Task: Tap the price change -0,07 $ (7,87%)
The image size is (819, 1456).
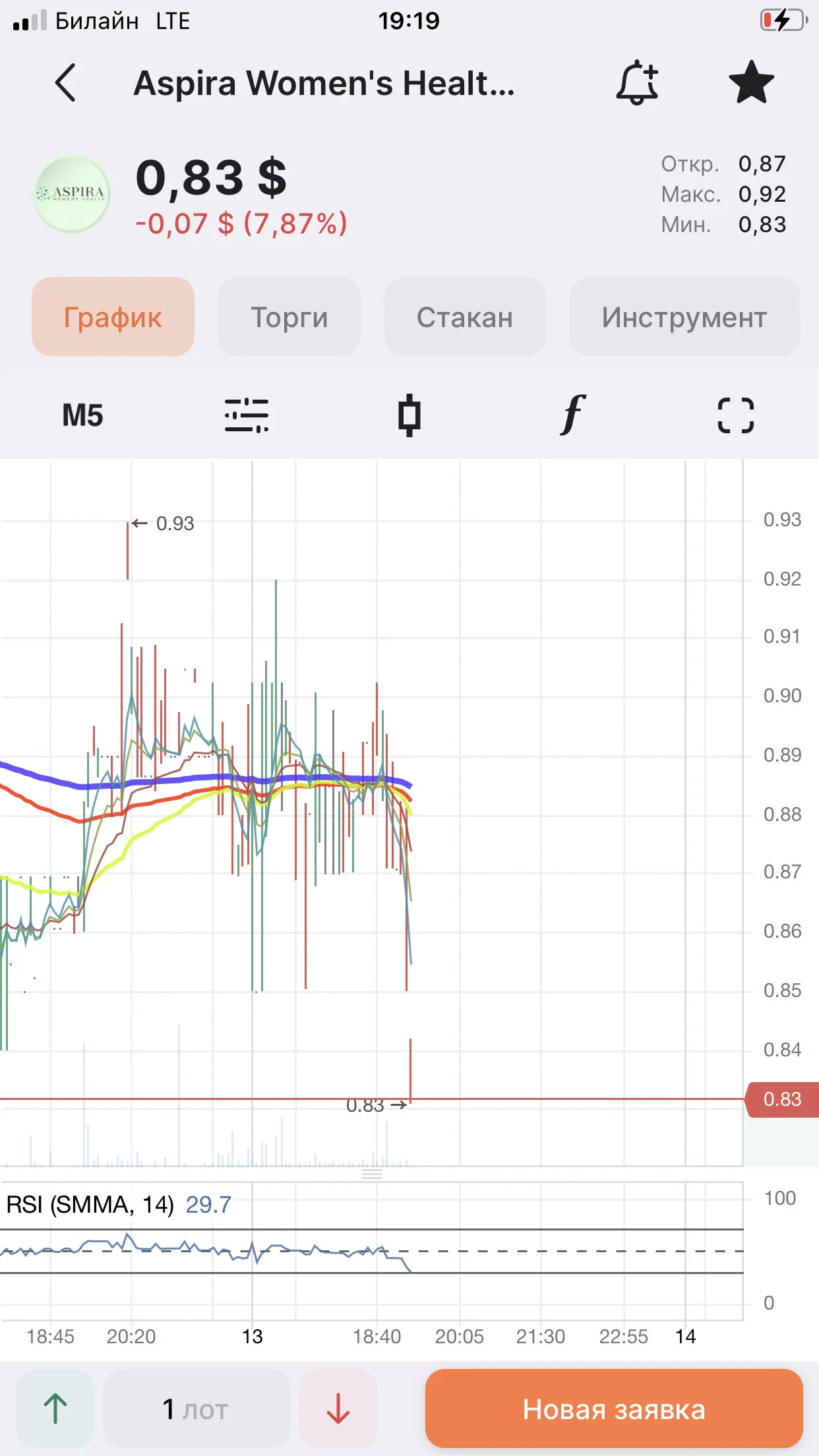Action: click(x=241, y=224)
